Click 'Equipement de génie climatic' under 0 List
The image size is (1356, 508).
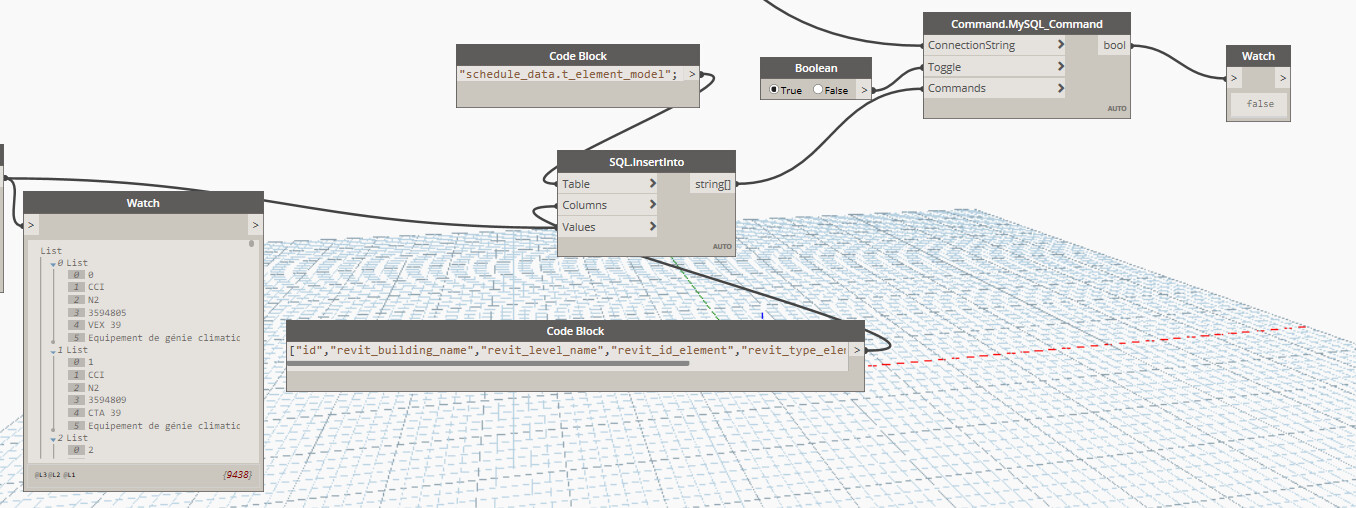point(164,338)
